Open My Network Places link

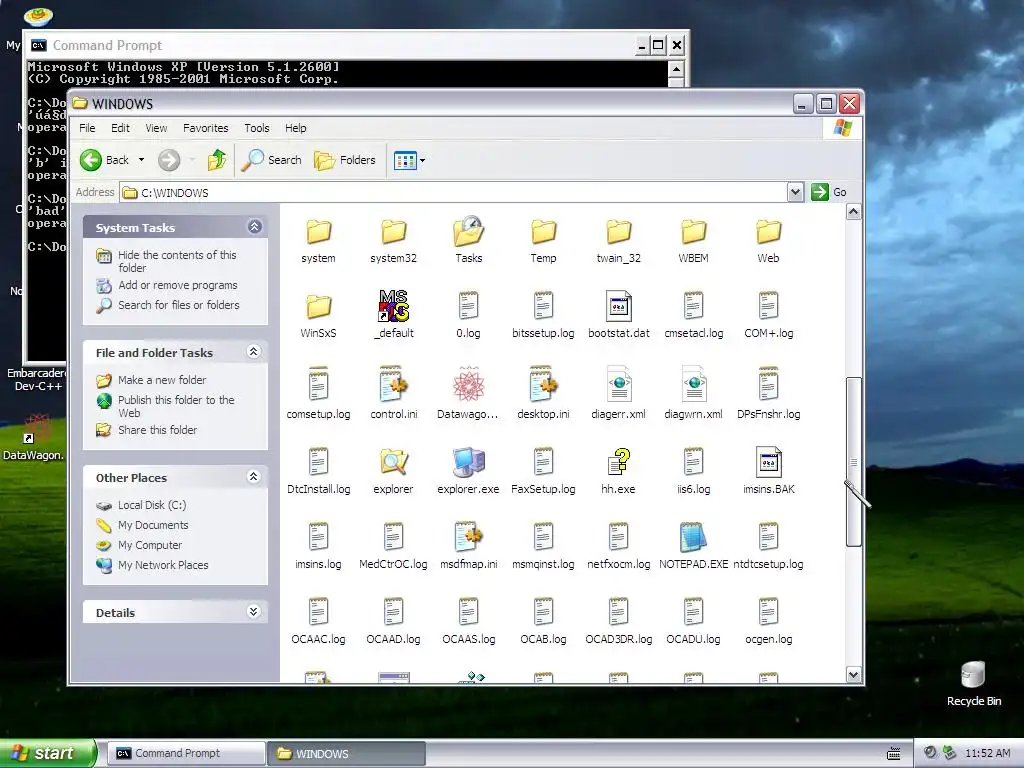click(163, 565)
